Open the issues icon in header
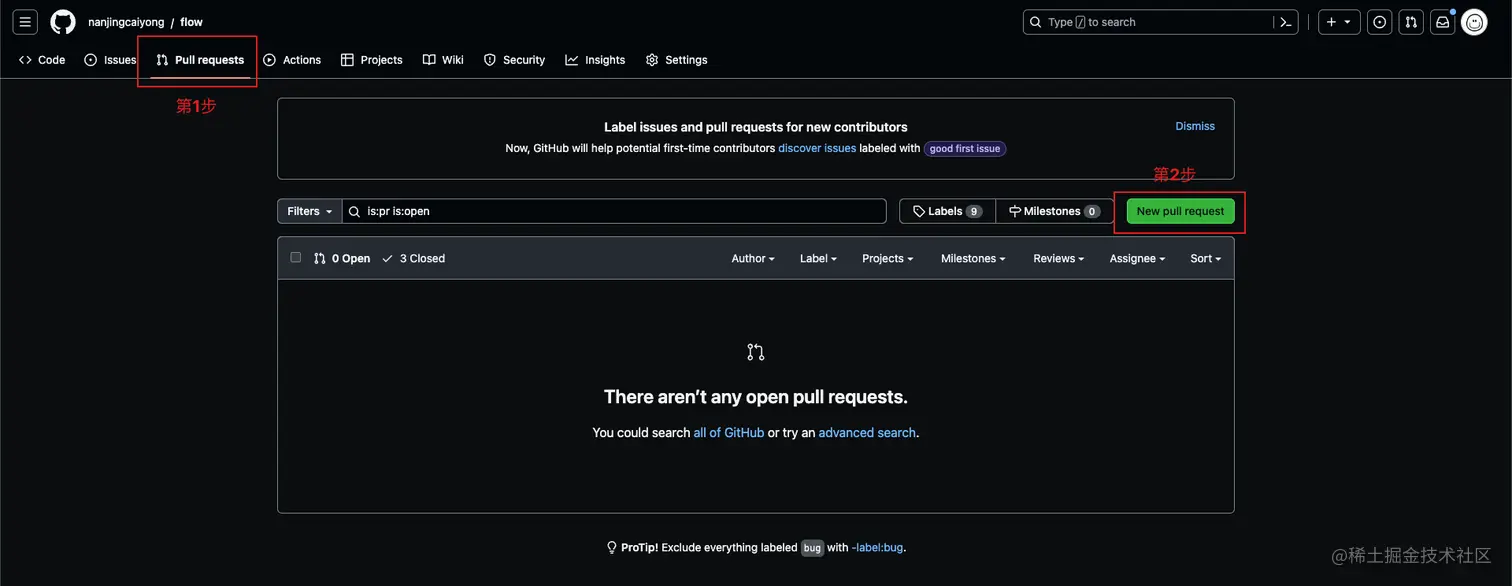The width and height of the screenshot is (1512, 586). pyautogui.click(x=1380, y=22)
